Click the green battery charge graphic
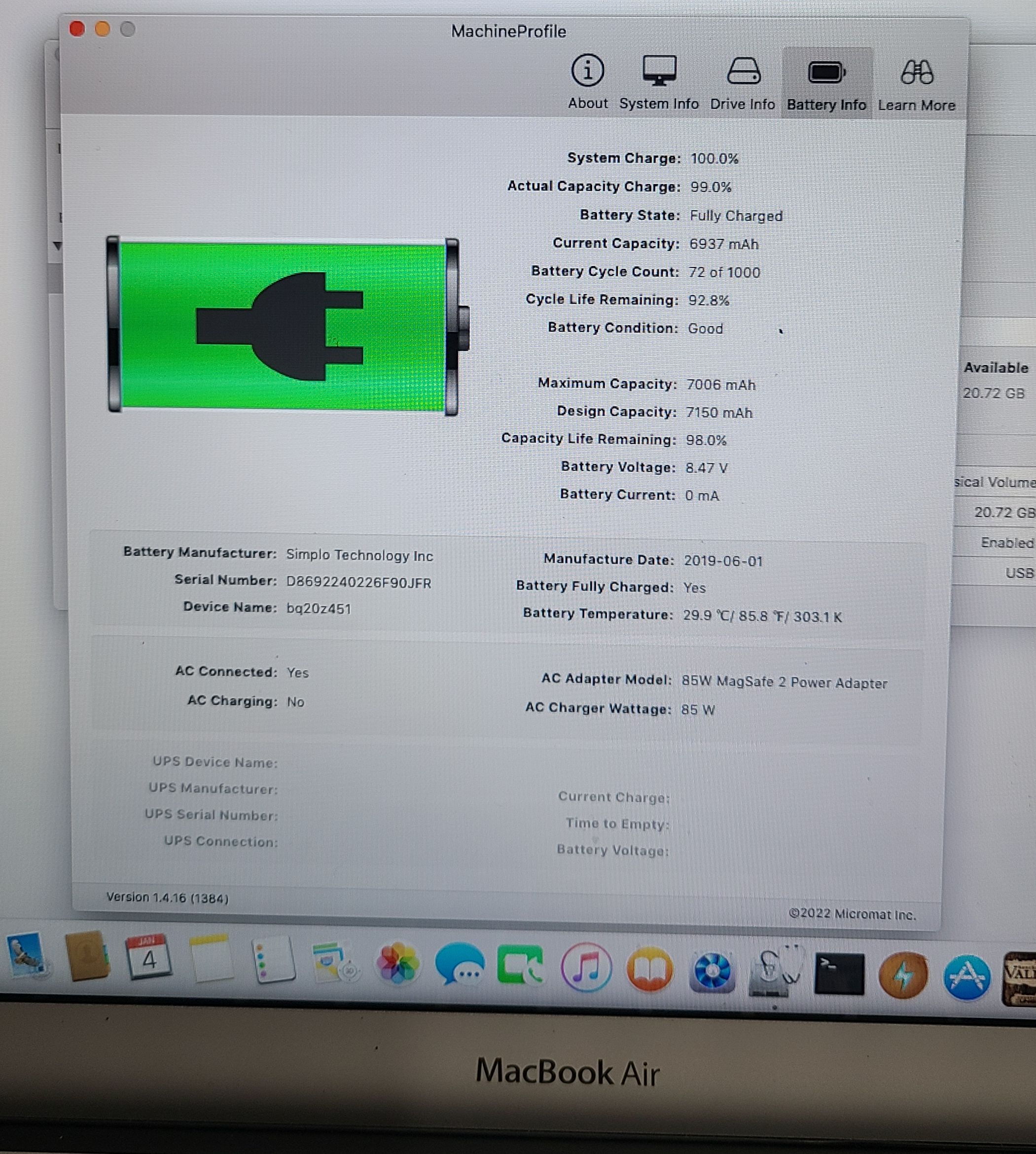Image resolution: width=1036 pixels, height=1154 pixels. coord(283,325)
